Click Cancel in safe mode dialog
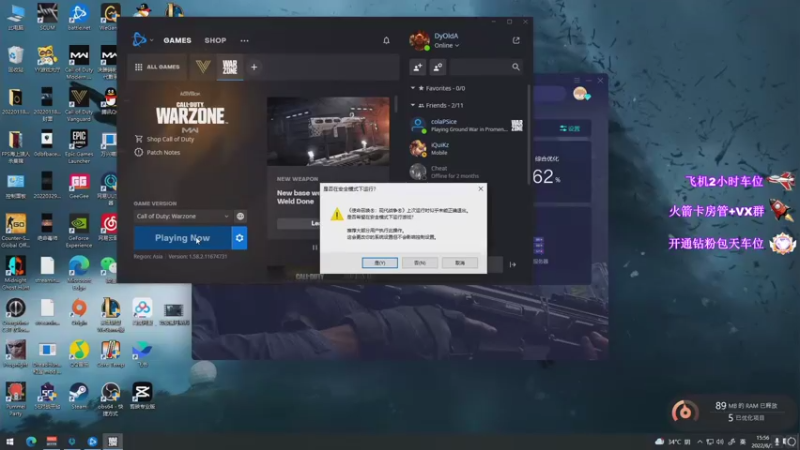This screenshot has width=800, height=450. [x=460, y=263]
